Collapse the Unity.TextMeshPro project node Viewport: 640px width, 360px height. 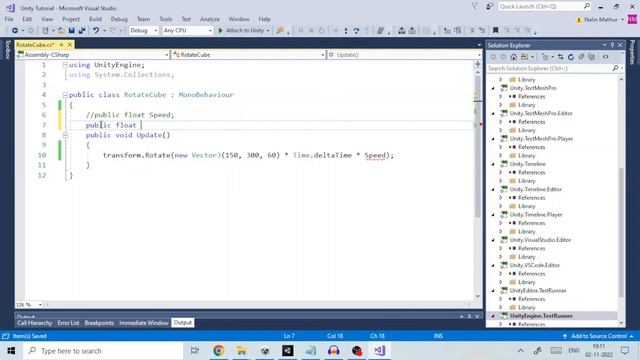pos(493,88)
